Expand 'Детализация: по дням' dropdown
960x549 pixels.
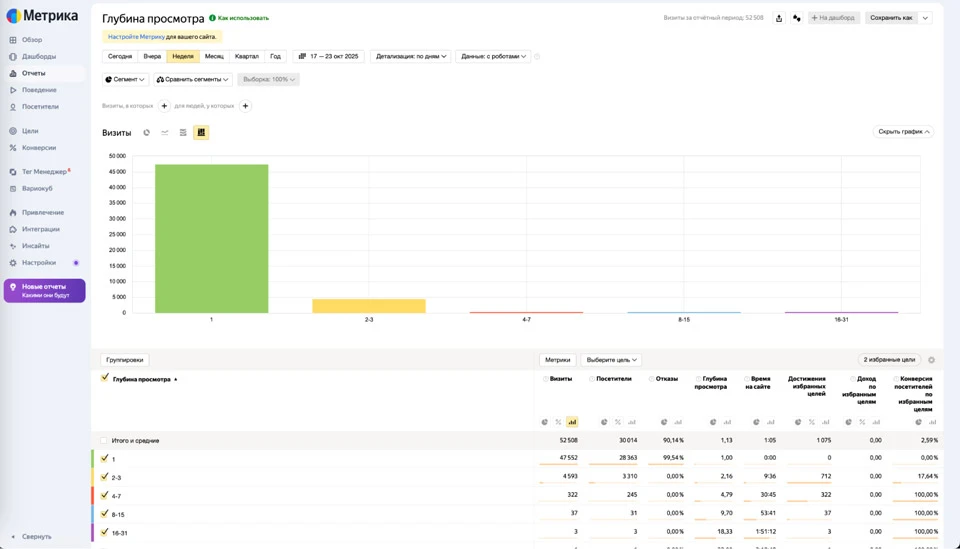click(410, 56)
